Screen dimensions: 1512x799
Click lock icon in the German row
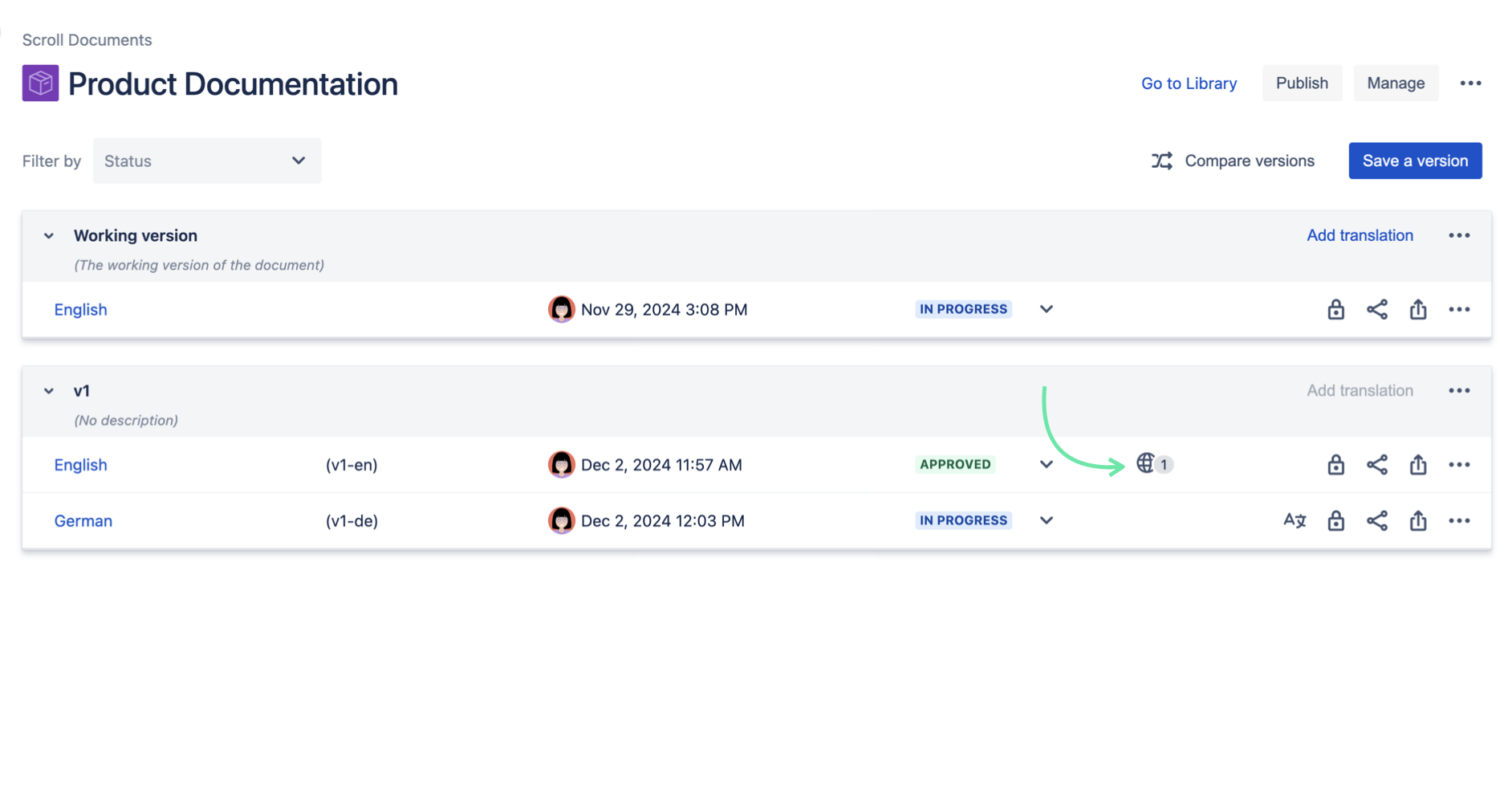coord(1335,520)
